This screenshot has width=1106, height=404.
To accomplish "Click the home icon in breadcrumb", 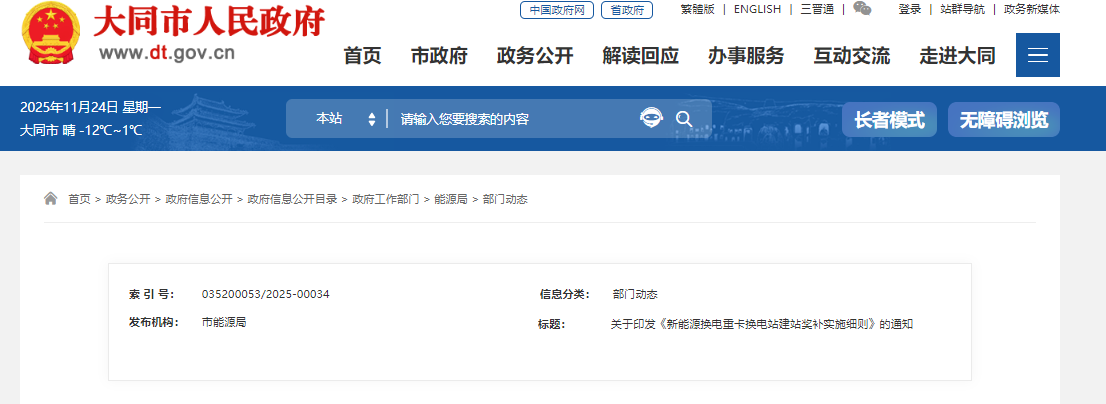I will pos(51,199).
